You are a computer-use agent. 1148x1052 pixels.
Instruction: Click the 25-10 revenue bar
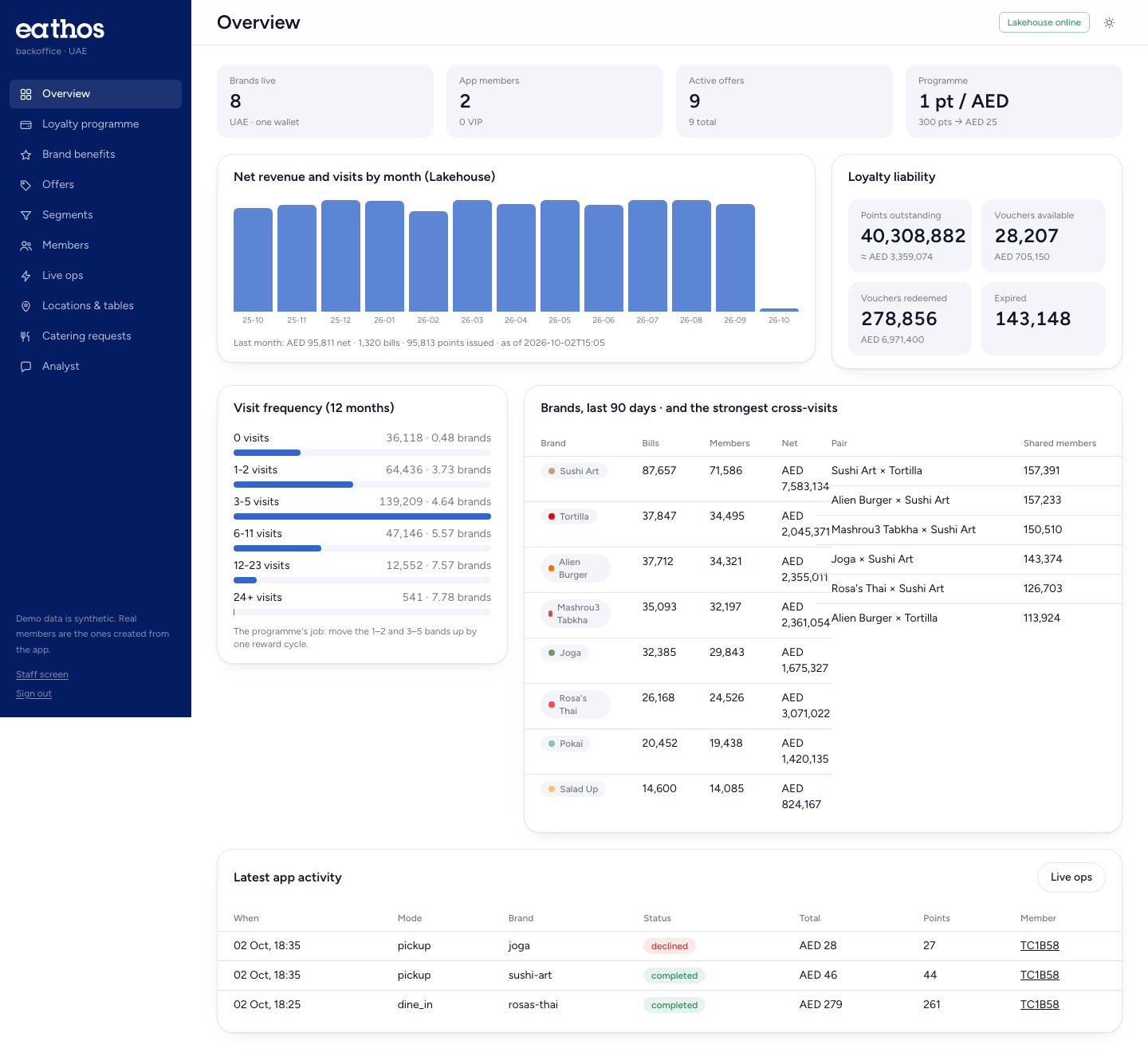tap(253, 260)
